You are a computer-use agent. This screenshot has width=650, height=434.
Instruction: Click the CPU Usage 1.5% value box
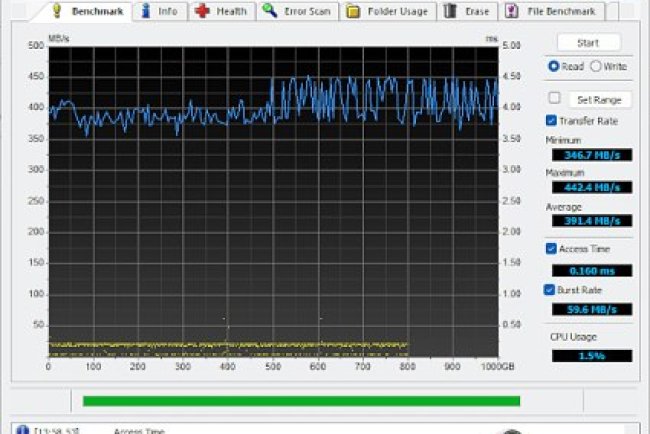(x=591, y=355)
